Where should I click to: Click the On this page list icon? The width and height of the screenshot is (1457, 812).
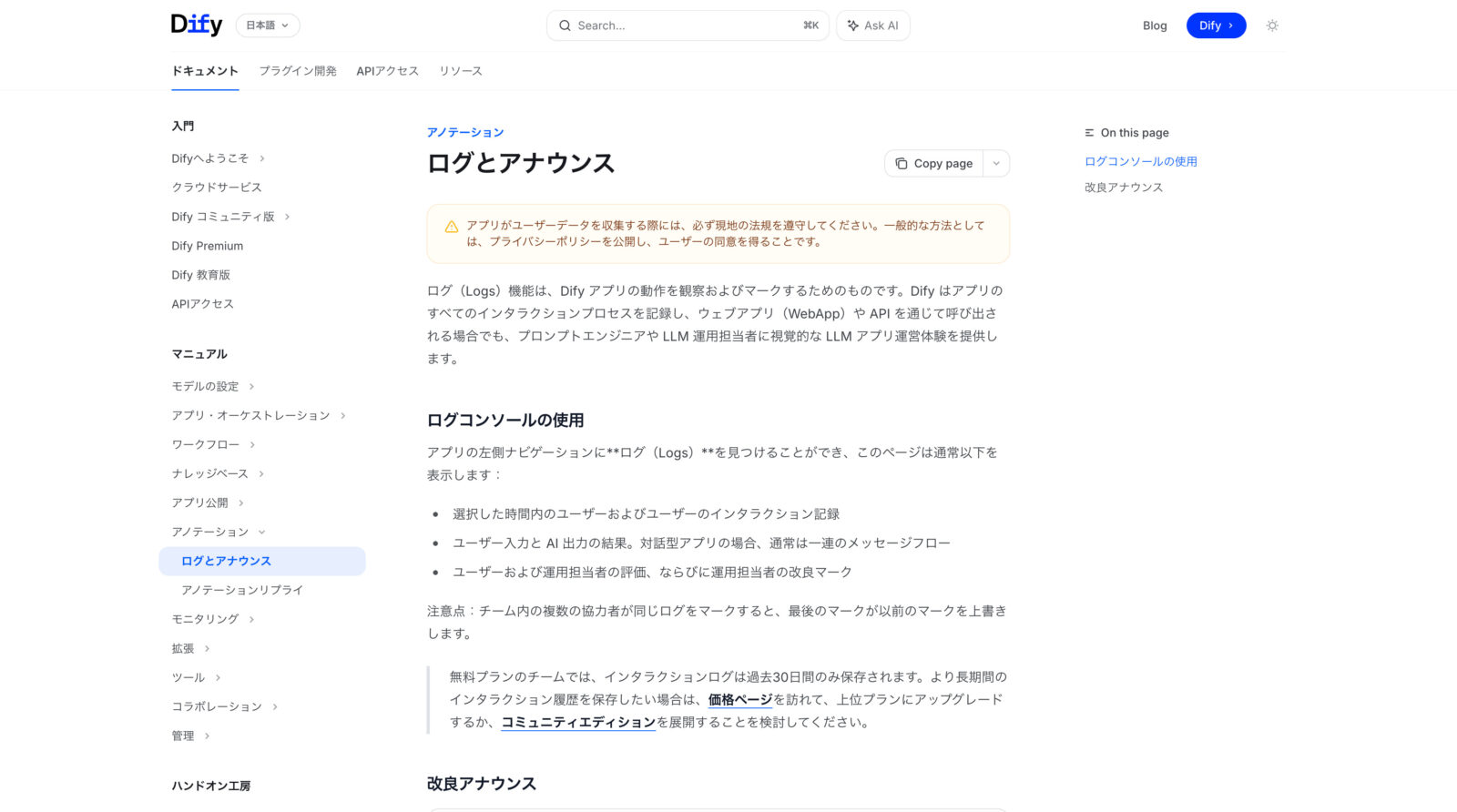pyautogui.click(x=1089, y=133)
